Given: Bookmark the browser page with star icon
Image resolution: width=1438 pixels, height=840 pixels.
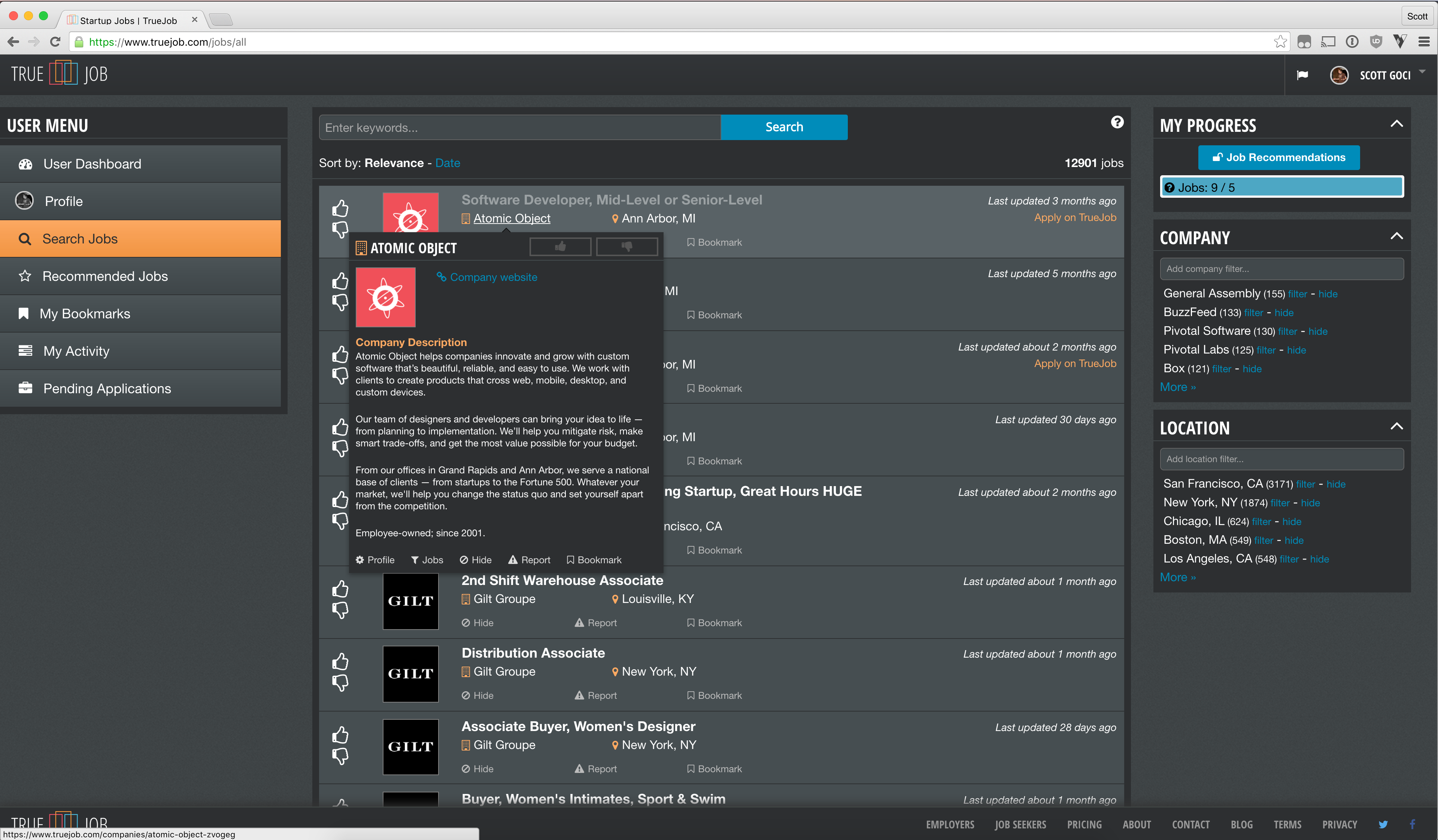Looking at the screenshot, I should coord(1280,42).
